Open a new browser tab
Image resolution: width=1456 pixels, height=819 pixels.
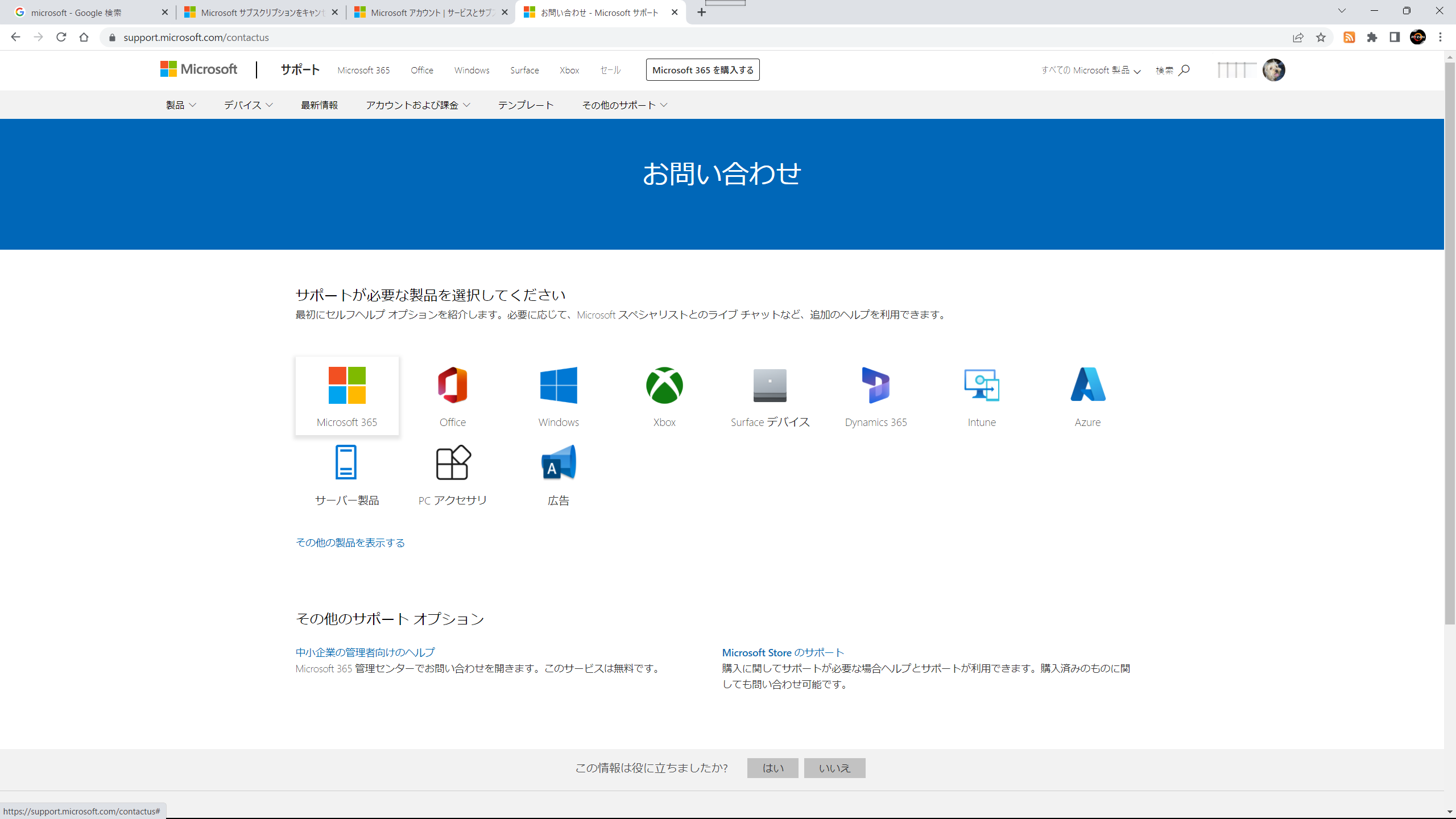click(x=702, y=12)
